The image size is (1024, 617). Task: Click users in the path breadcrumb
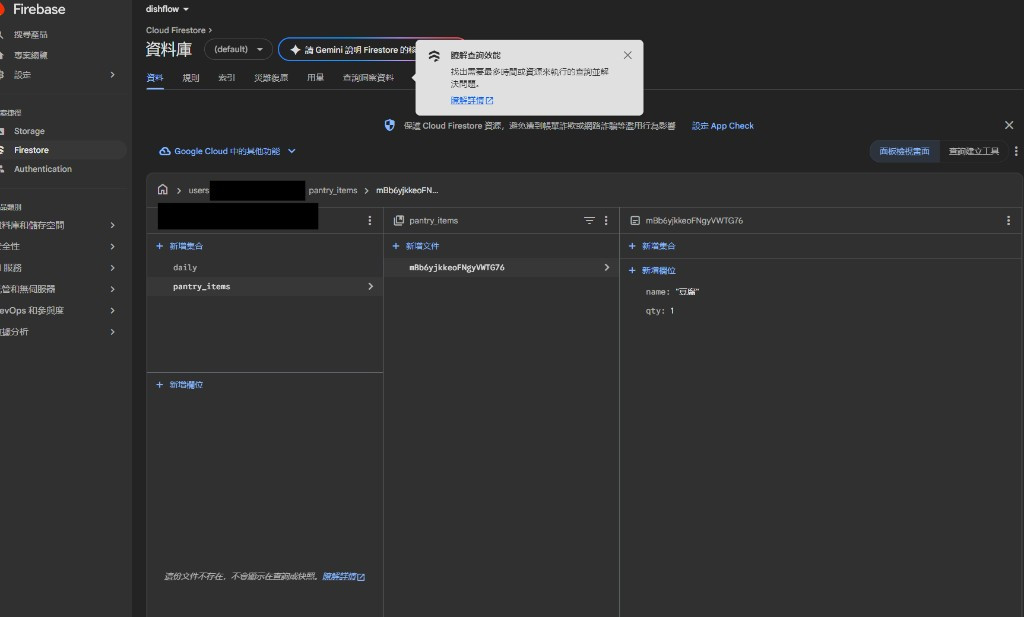click(x=199, y=191)
